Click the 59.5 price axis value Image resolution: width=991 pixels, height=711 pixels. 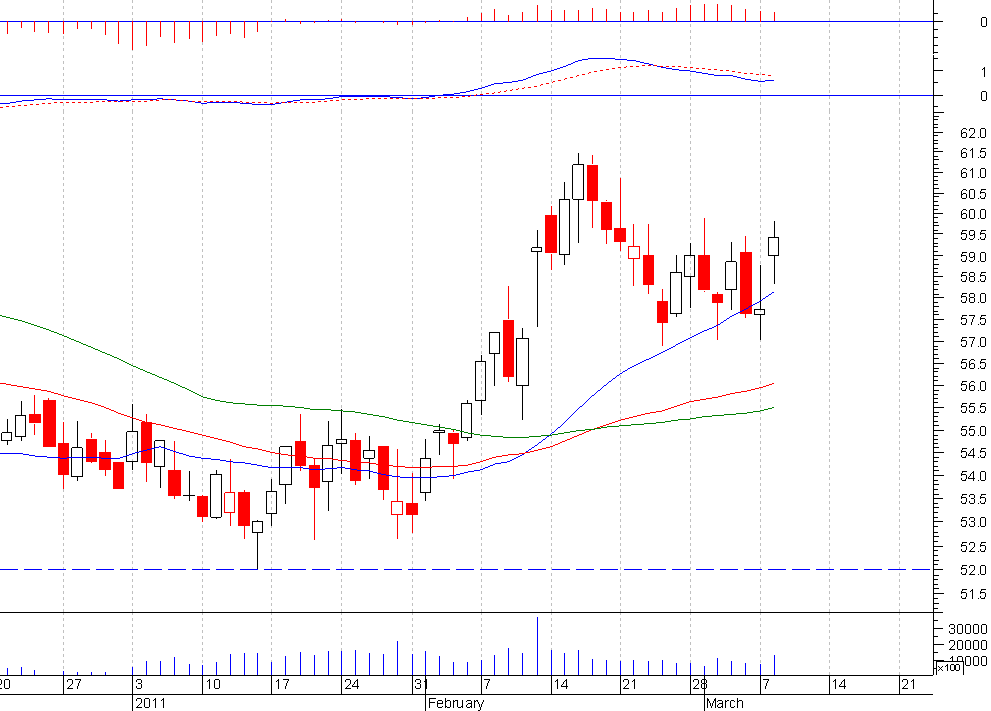[973, 235]
